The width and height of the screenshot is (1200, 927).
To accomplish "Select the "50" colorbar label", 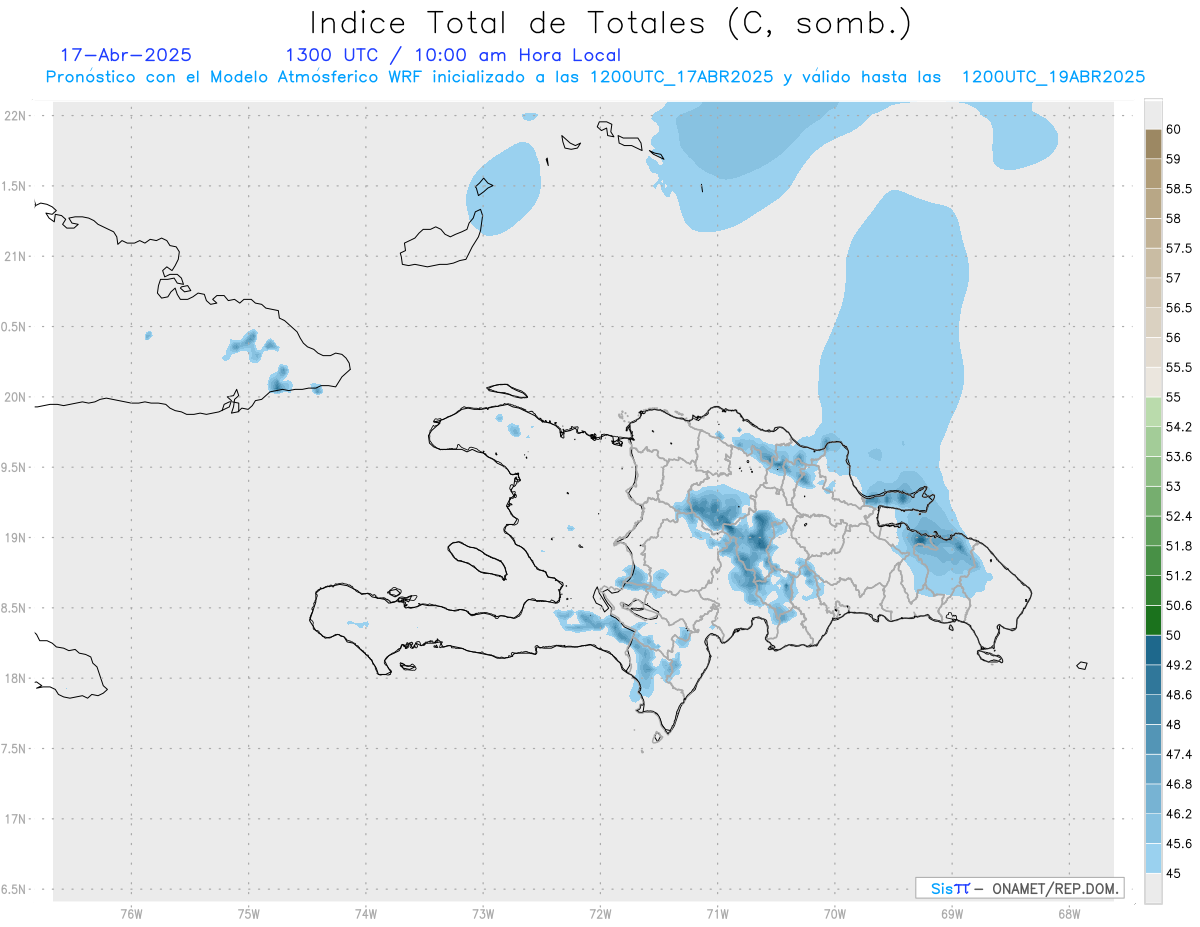I will point(1174,635).
